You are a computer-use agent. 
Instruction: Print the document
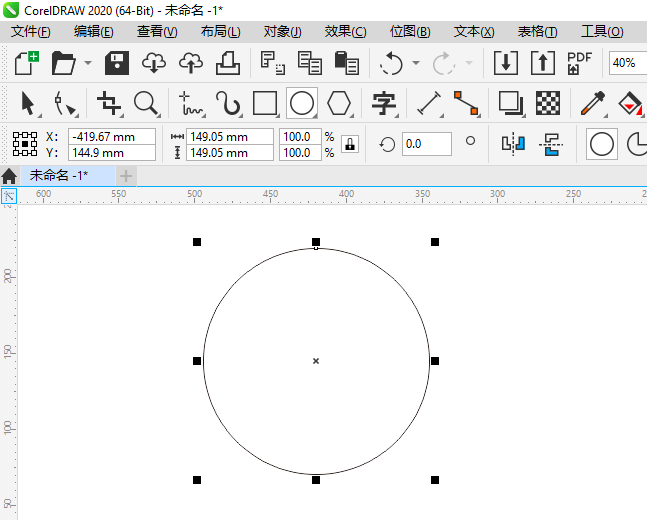click(228, 63)
